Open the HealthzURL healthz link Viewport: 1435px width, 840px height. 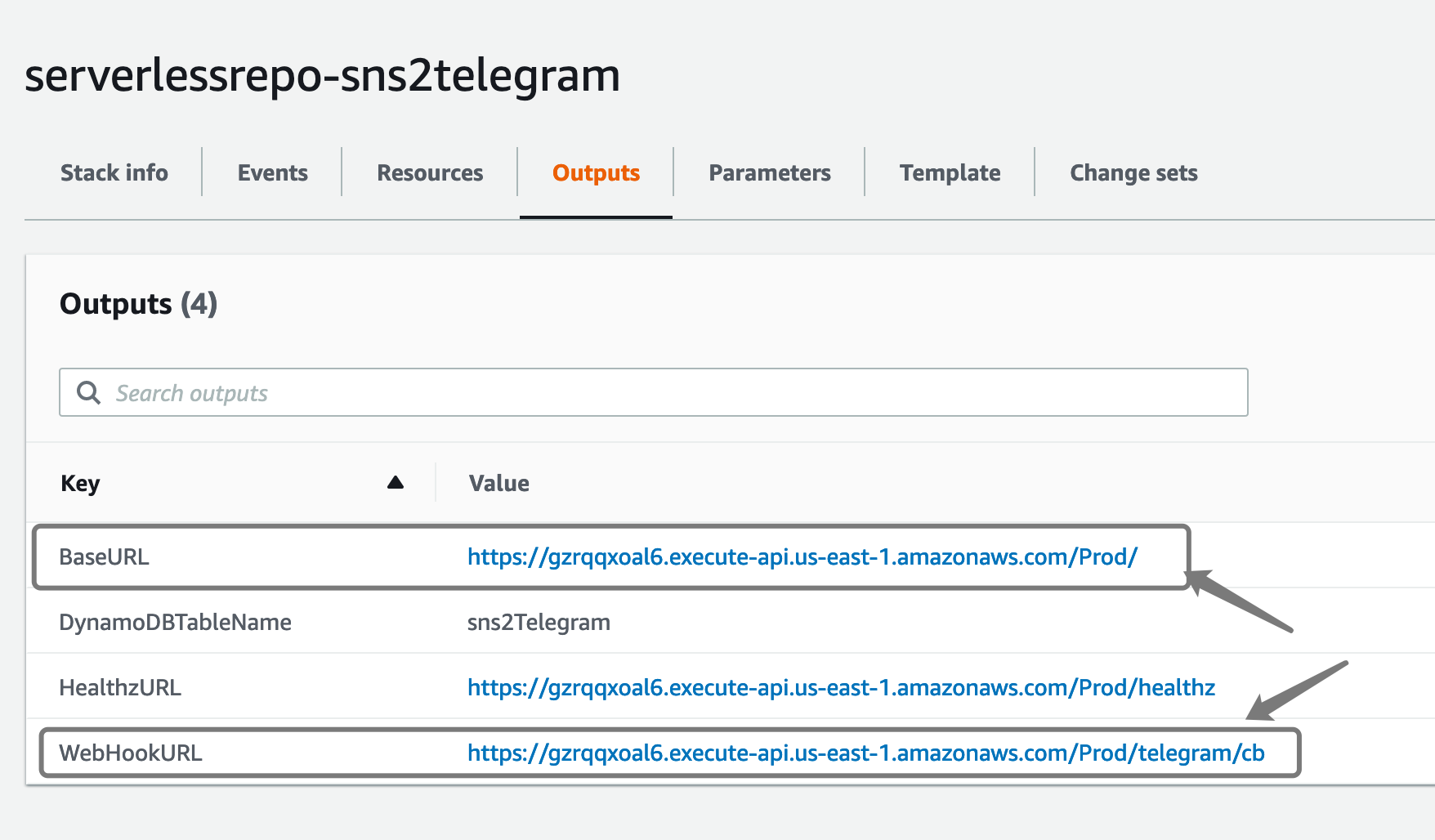(841, 688)
